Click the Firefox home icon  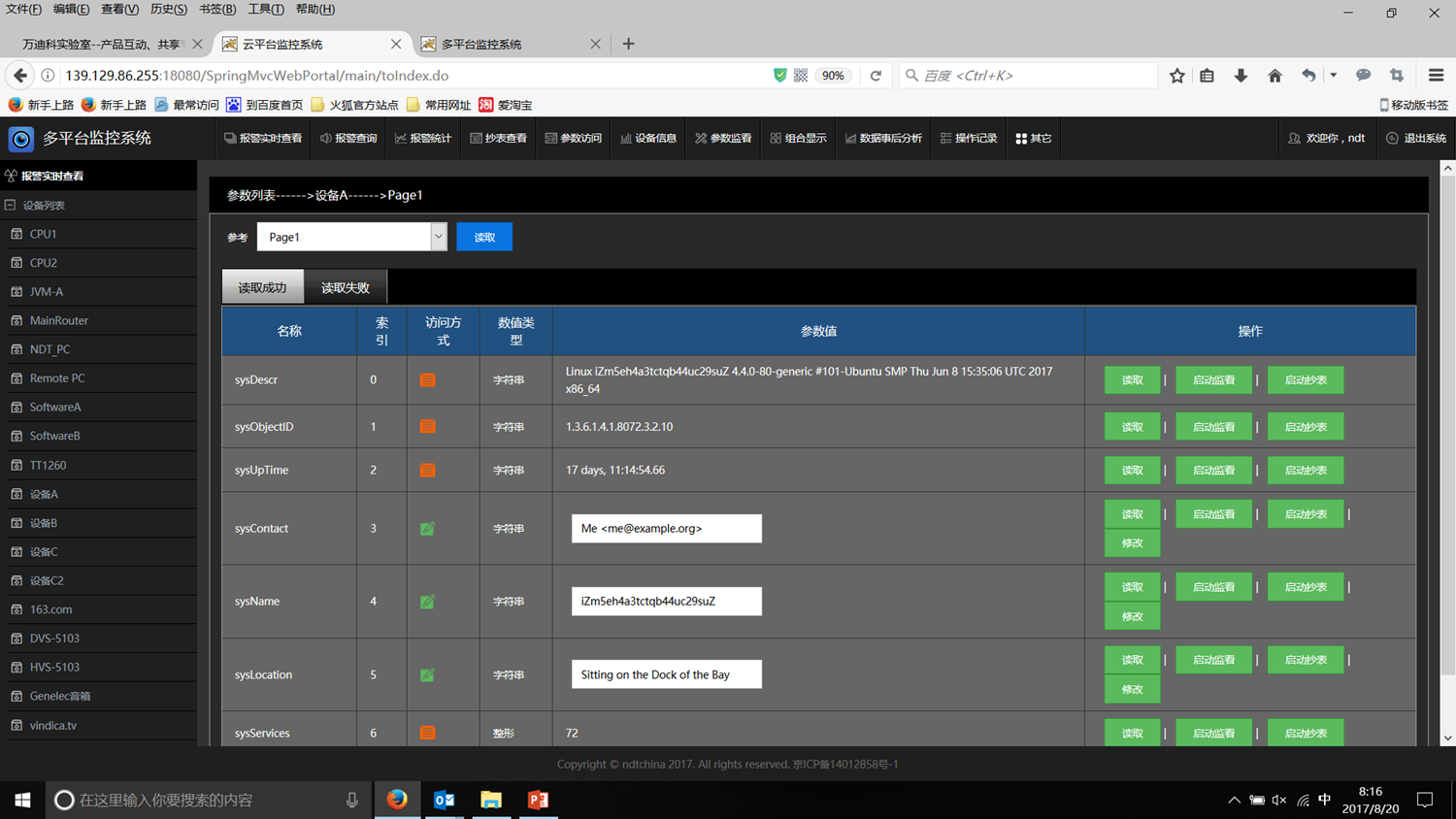tap(1274, 76)
